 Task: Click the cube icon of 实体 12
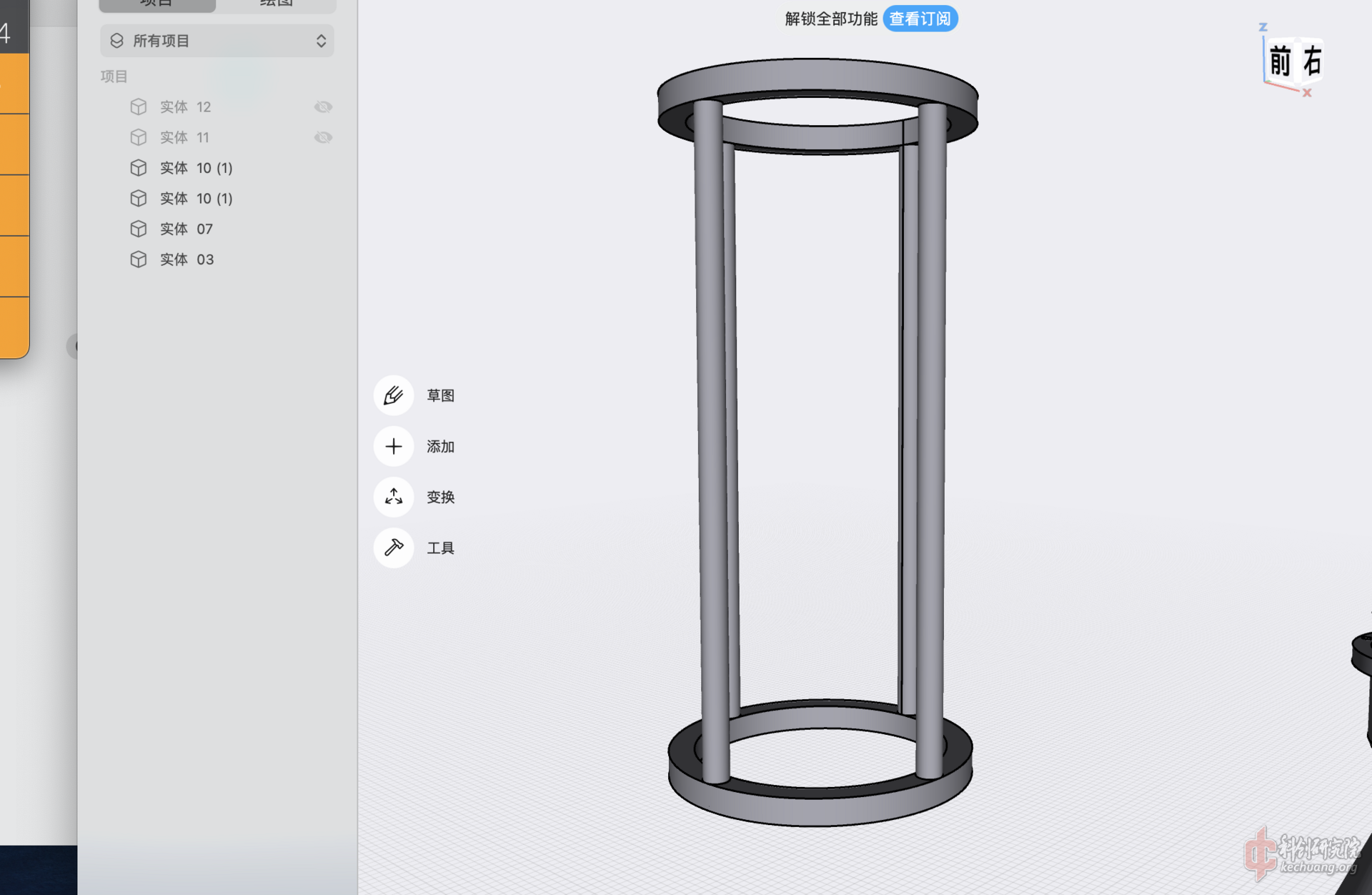[139, 107]
